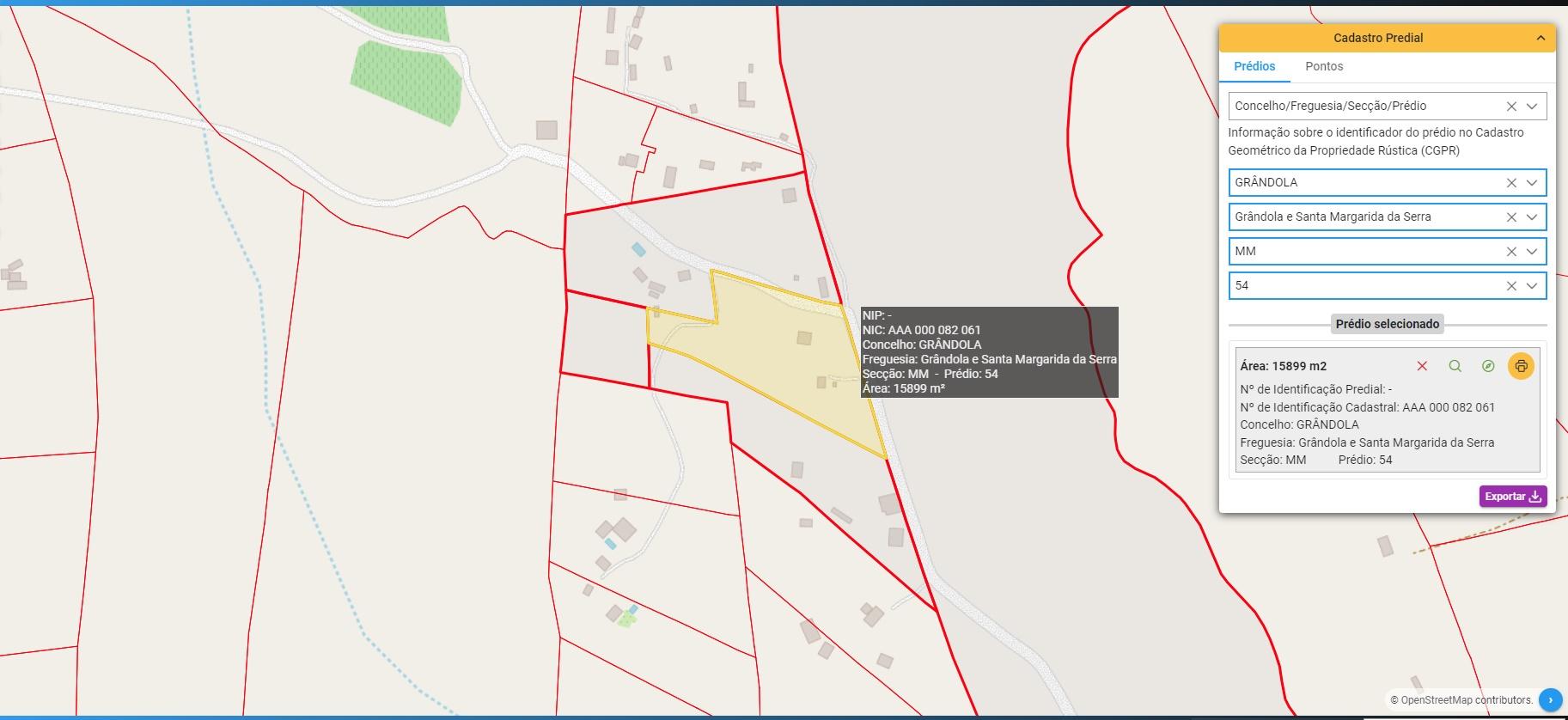Clear the GRÂNDOLA concelho field

coord(1511,183)
